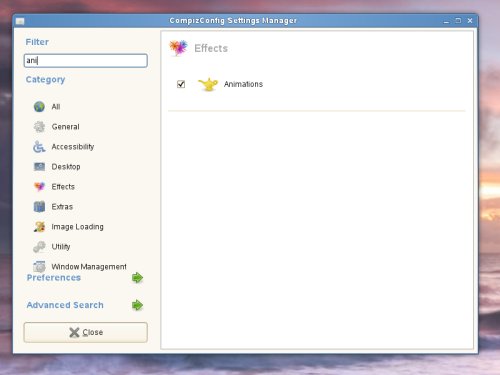Click the Desktop category monitor icon

tap(39, 167)
